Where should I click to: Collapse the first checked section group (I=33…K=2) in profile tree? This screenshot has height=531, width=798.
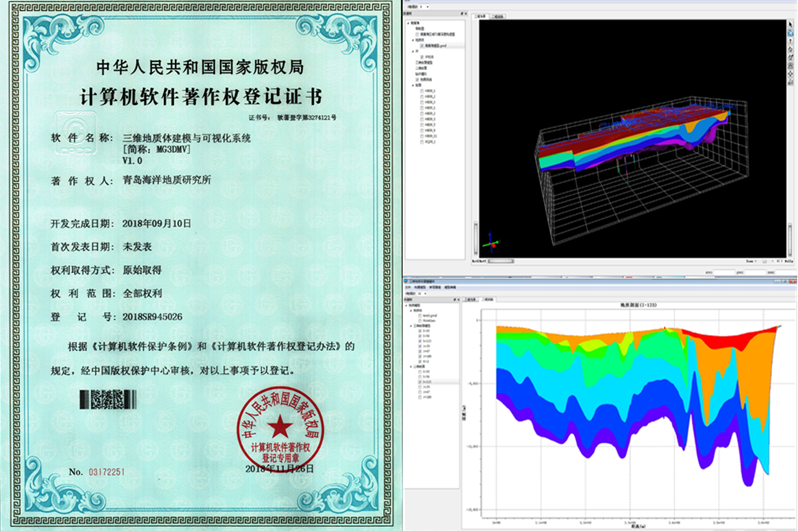click(411, 326)
